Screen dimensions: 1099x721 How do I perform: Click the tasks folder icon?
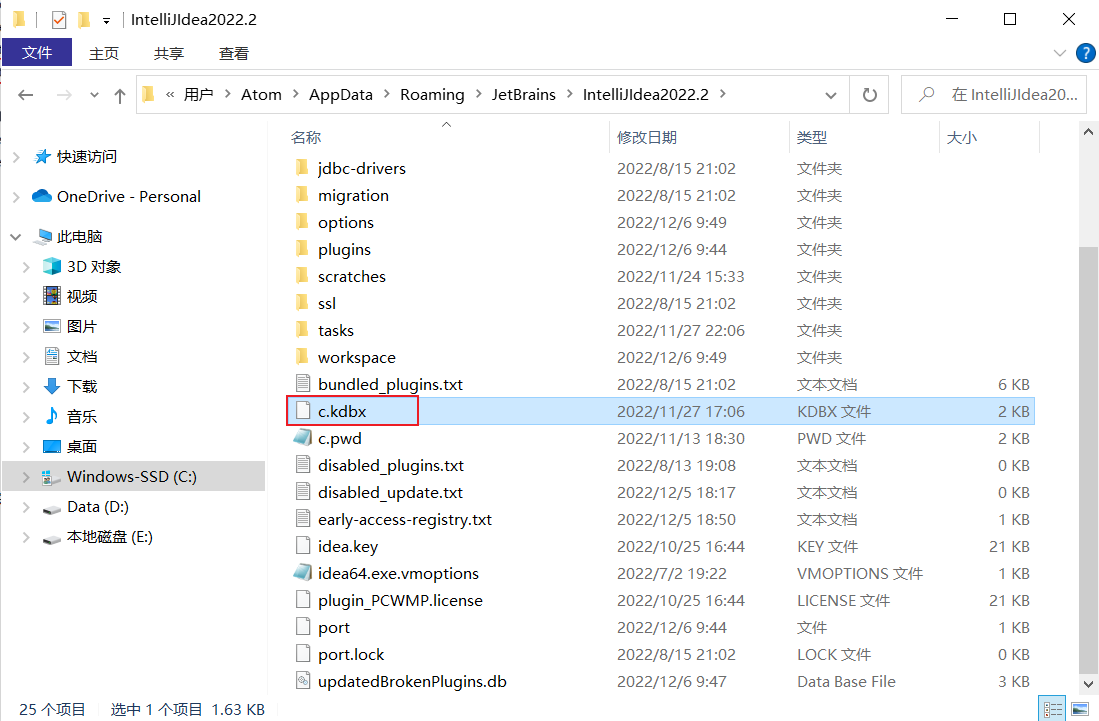coord(302,329)
